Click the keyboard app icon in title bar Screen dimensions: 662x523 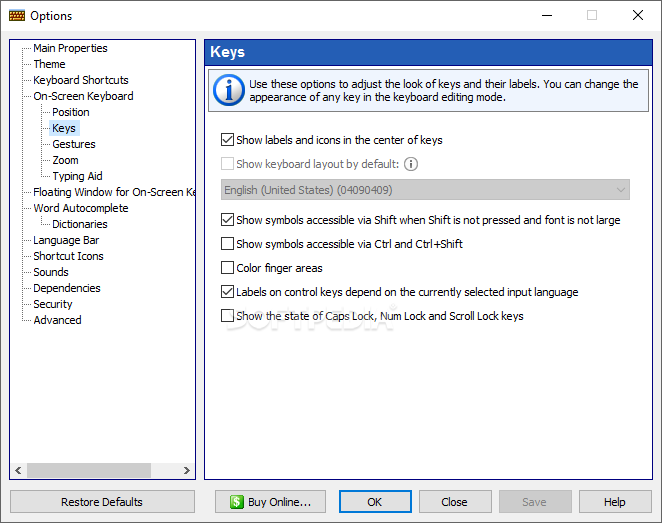point(17,16)
